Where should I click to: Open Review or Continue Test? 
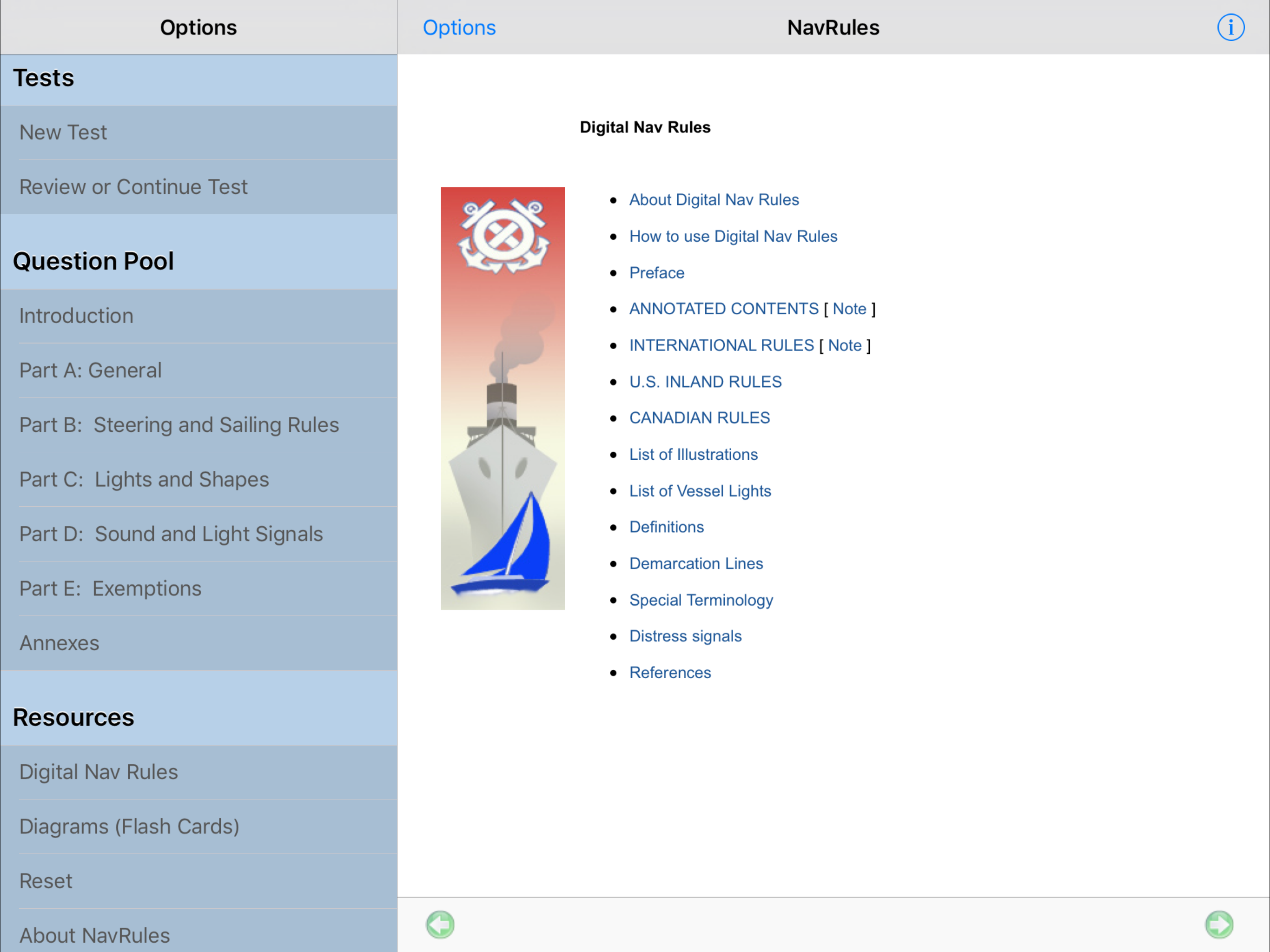click(x=133, y=187)
